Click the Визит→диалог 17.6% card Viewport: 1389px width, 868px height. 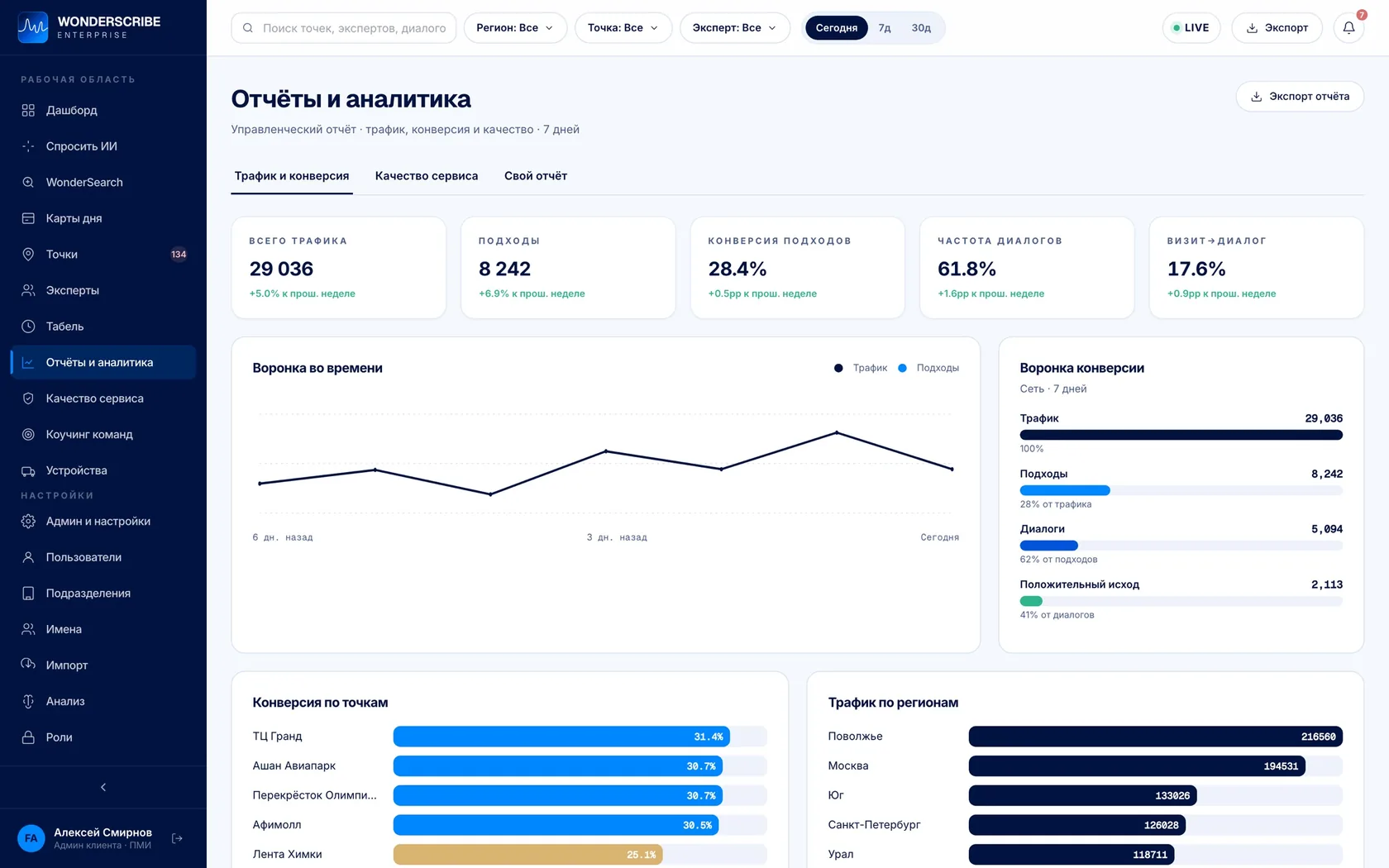tap(1257, 268)
